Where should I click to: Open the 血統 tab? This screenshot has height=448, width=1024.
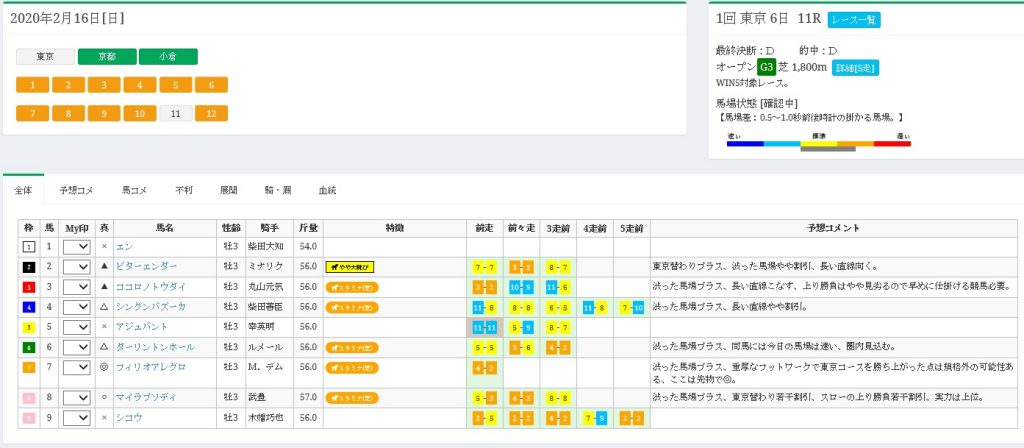tap(327, 189)
